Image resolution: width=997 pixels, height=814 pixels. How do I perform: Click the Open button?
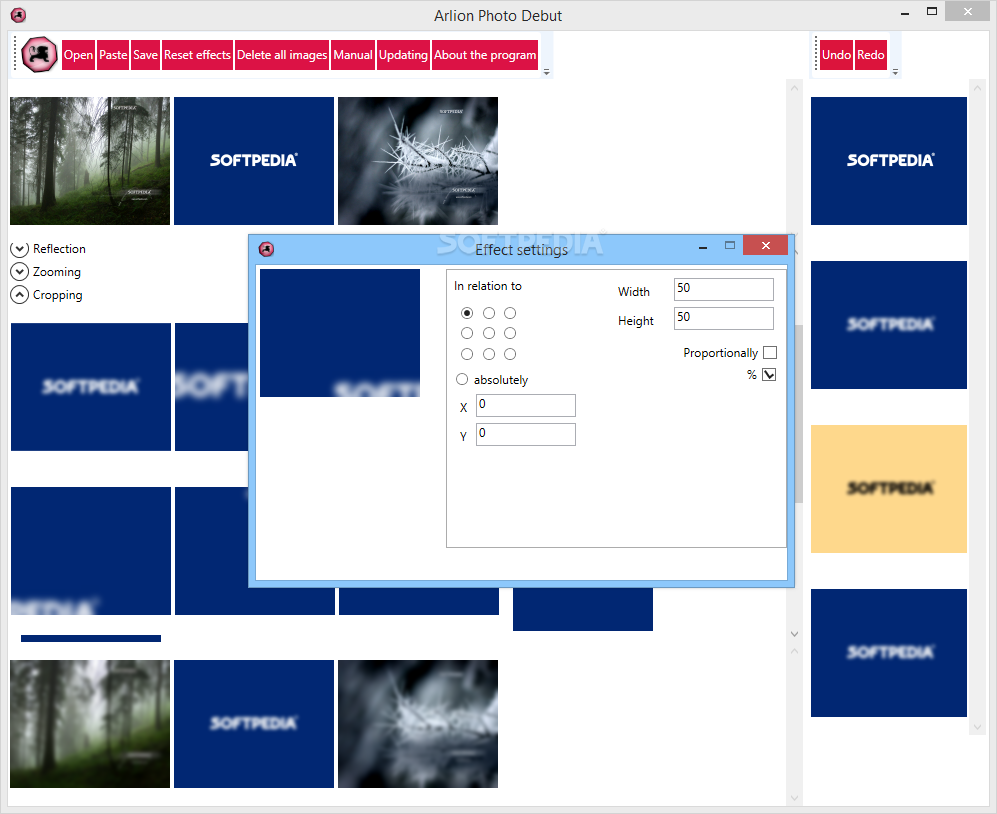click(78, 55)
